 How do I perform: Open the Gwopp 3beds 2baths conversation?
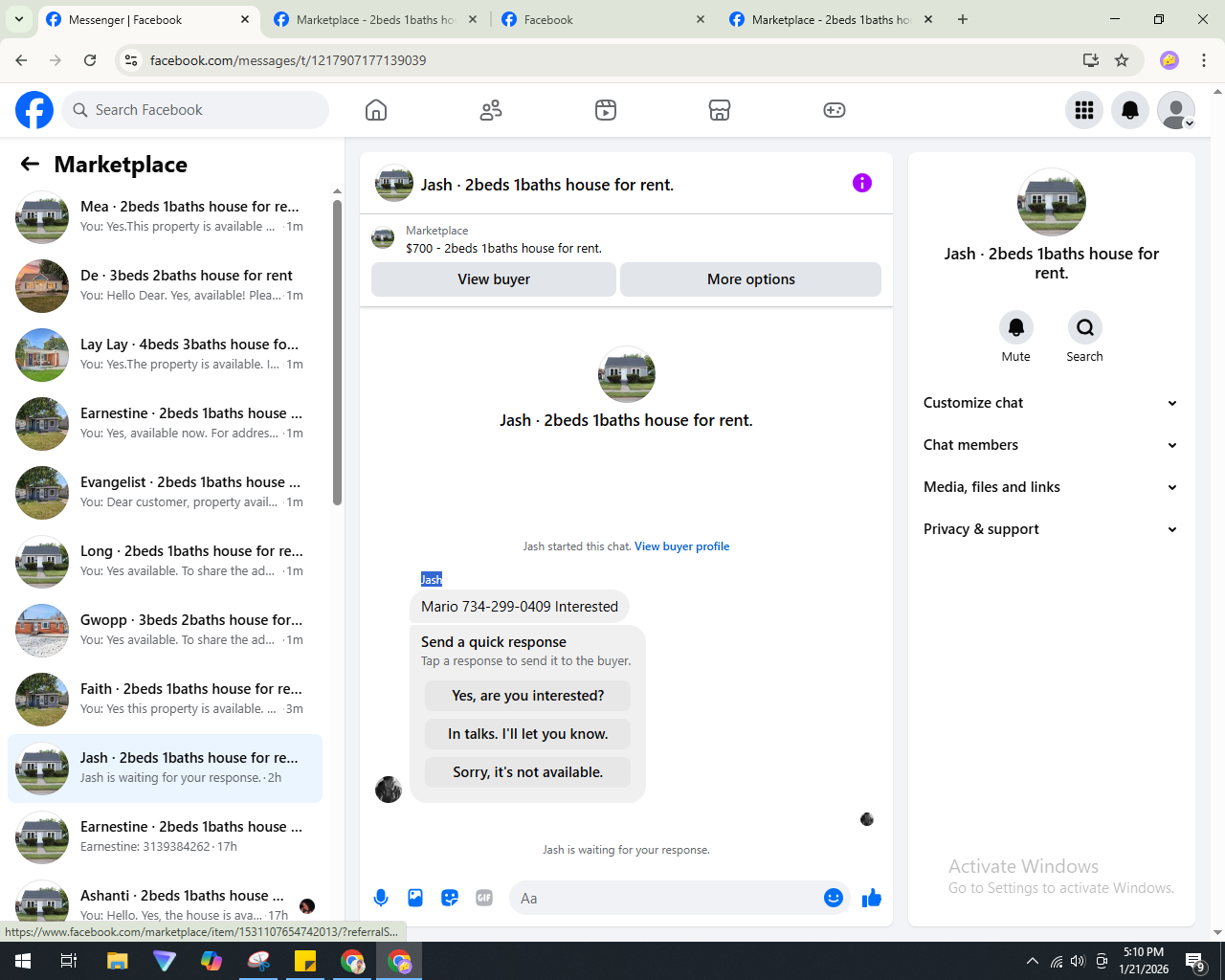coord(165,631)
